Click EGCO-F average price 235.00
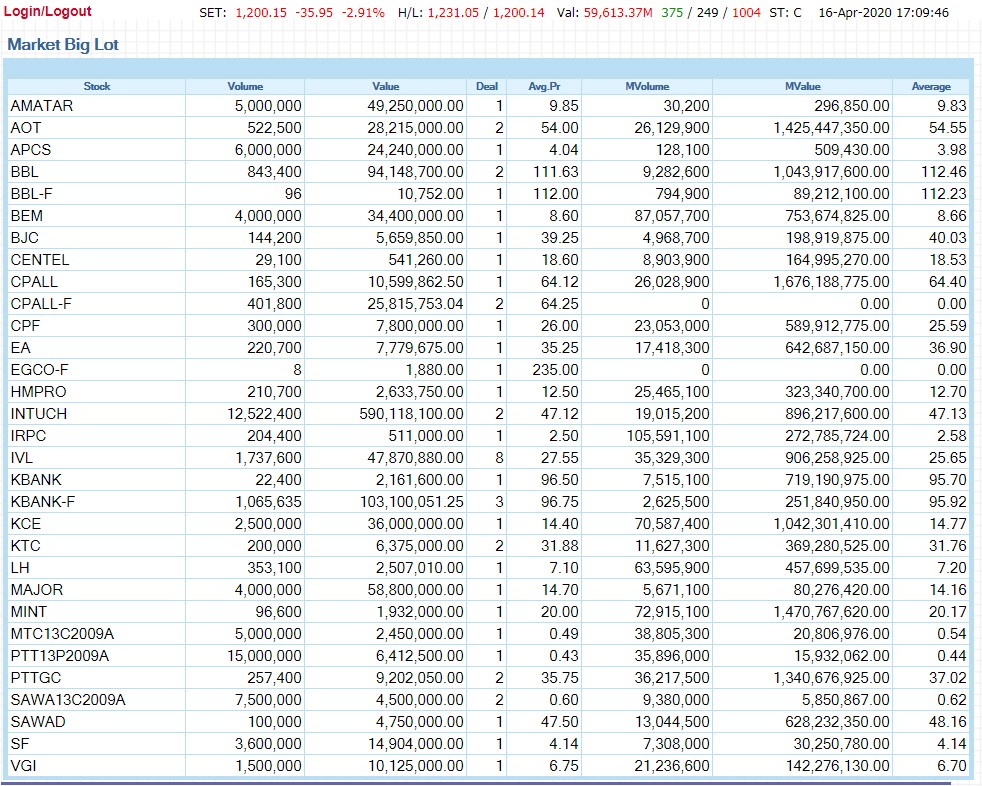This screenshot has height=786, width=982. 556,370
